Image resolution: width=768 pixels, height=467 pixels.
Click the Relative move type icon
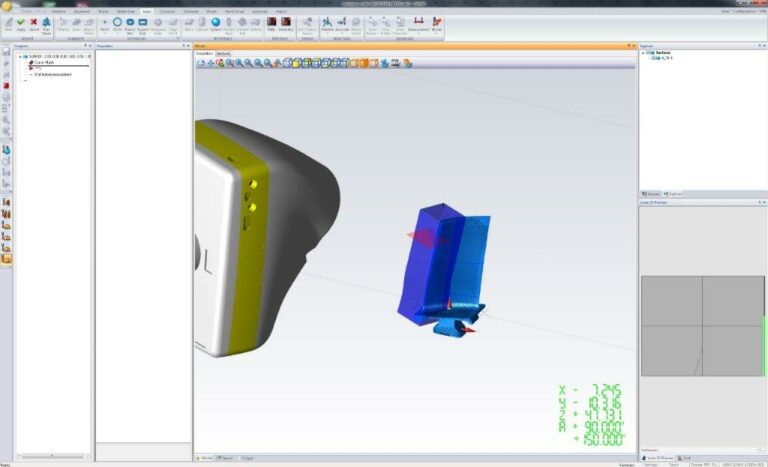[x=327, y=22]
